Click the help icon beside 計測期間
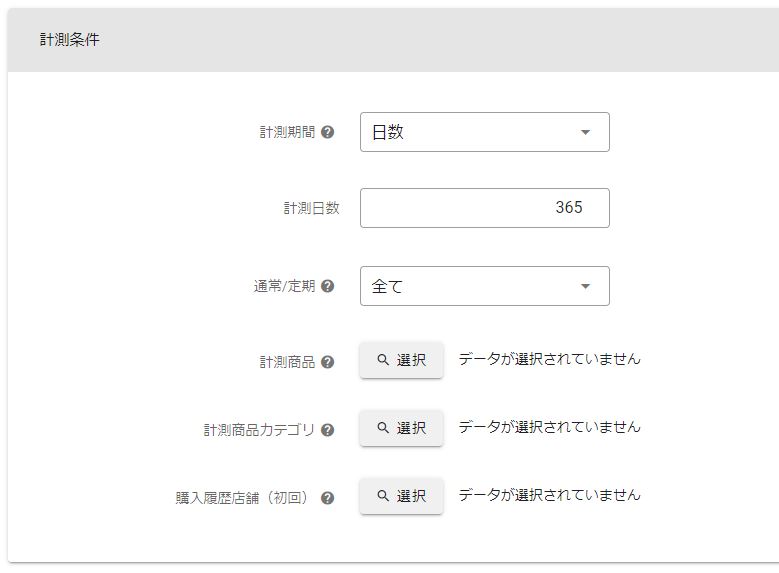This screenshot has height=573, width=779. 328,132
